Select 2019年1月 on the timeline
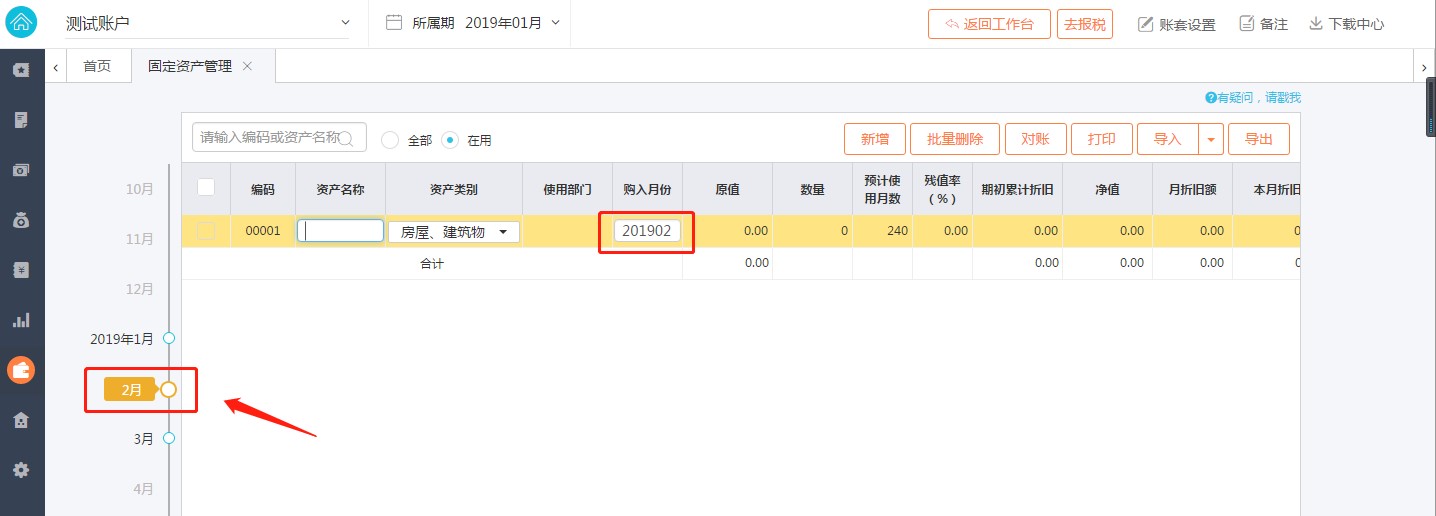The height and width of the screenshot is (516, 1436). point(122,339)
